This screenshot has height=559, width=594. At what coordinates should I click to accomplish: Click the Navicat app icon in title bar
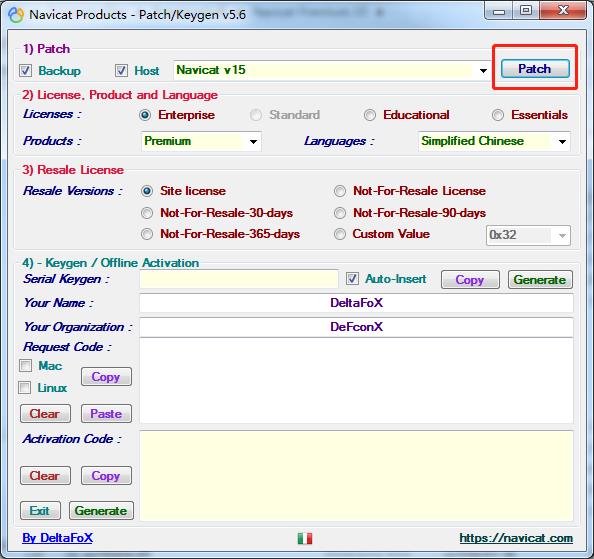[x=16, y=15]
